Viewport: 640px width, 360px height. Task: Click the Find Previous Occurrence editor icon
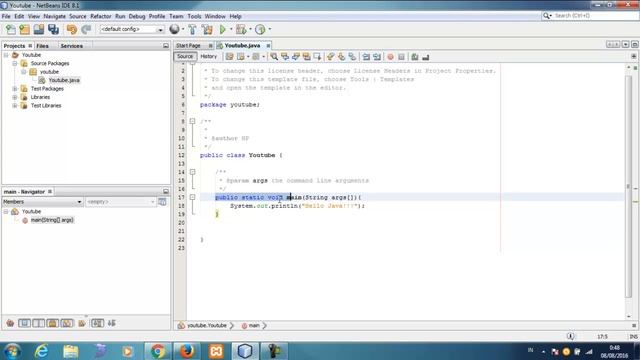pos(285,57)
